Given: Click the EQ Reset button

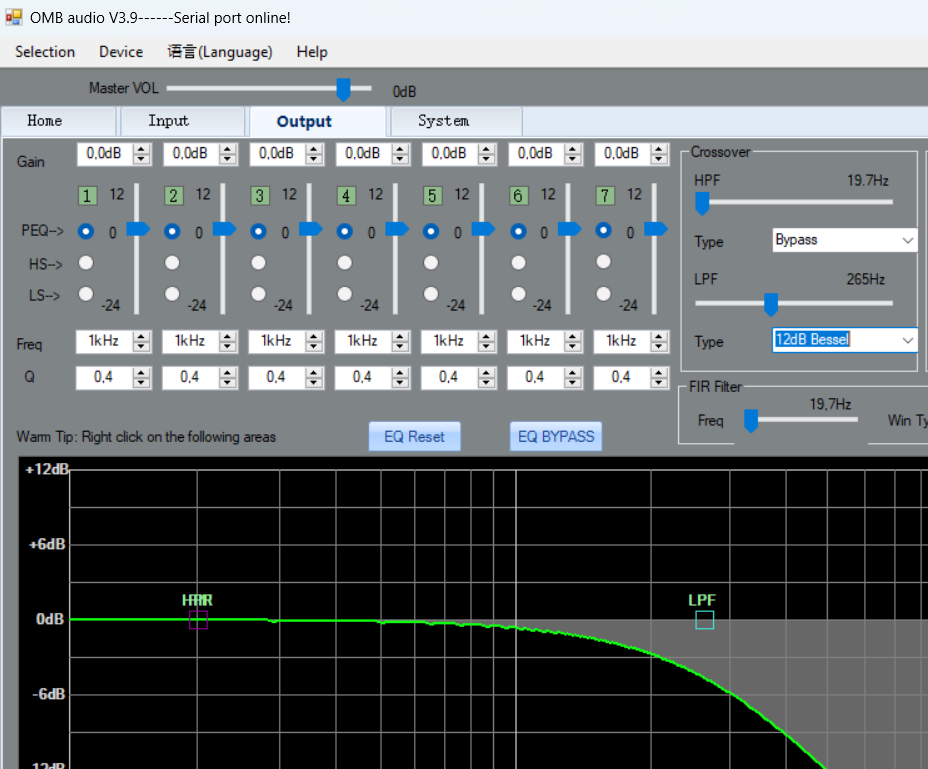Looking at the screenshot, I should [x=414, y=436].
